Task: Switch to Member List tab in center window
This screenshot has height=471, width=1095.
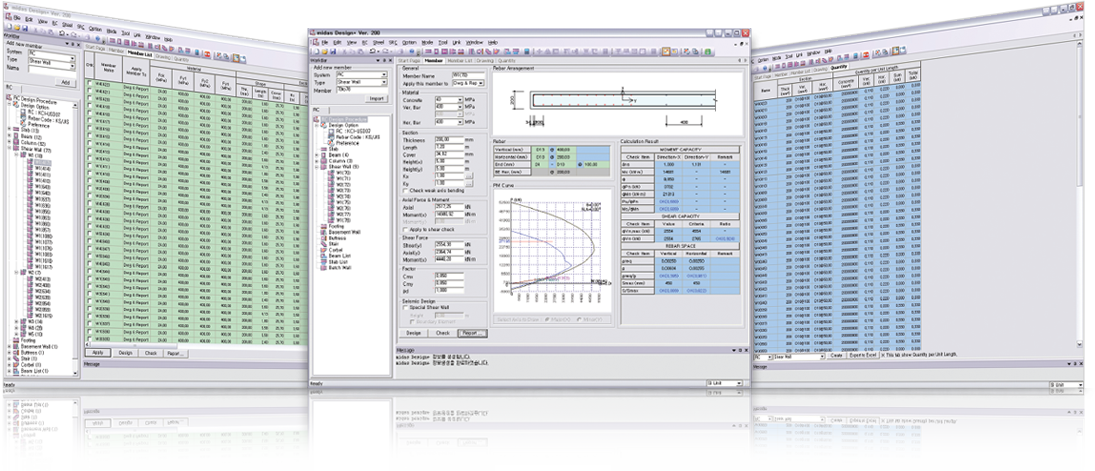Action: click(460, 61)
